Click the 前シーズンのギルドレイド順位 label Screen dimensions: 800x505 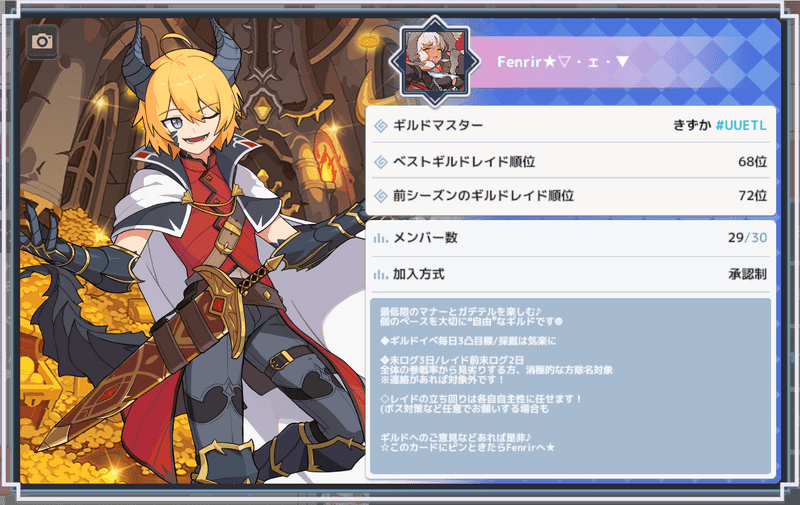[483, 196]
